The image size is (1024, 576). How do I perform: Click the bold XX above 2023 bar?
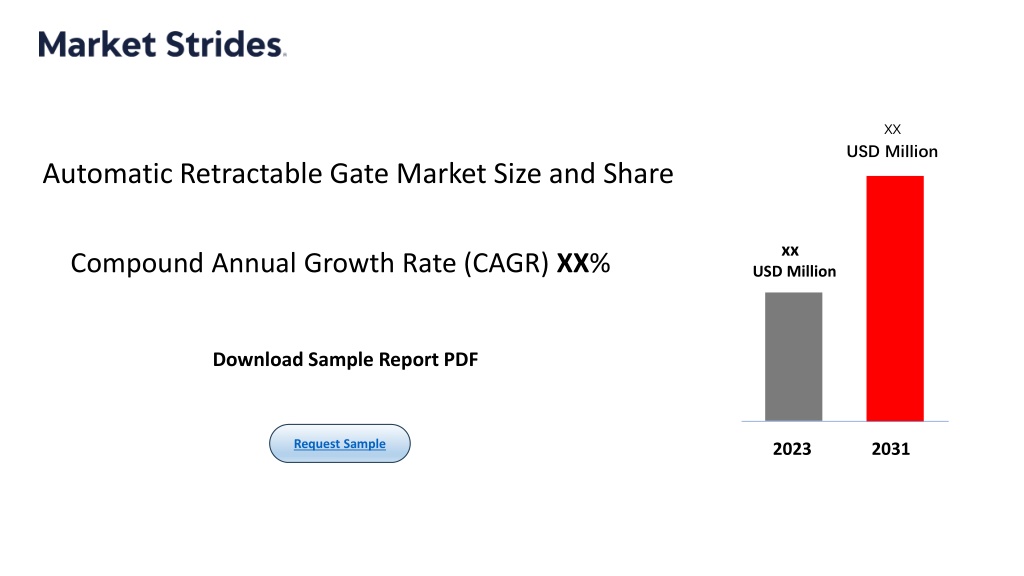pos(790,251)
